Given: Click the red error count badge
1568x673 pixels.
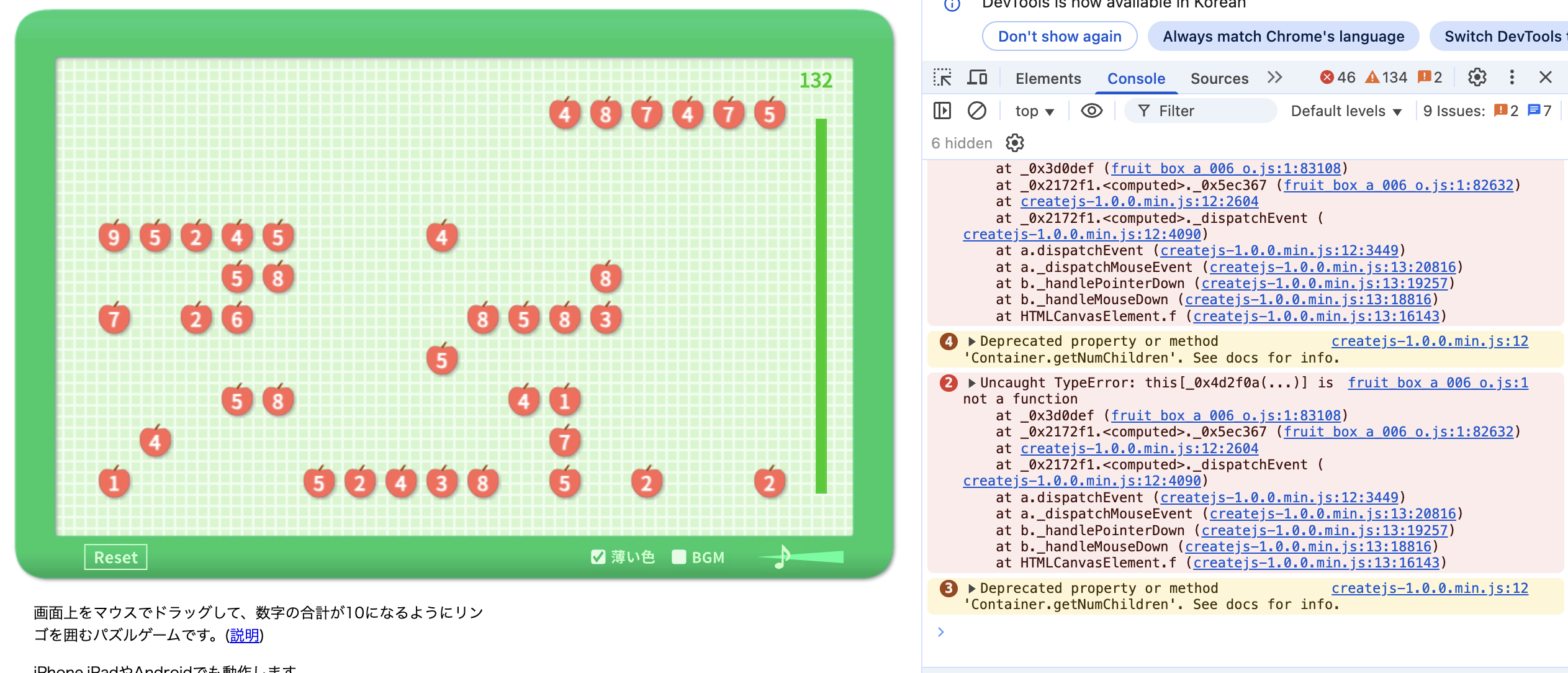Looking at the screenshot, I should point(1337,78).
